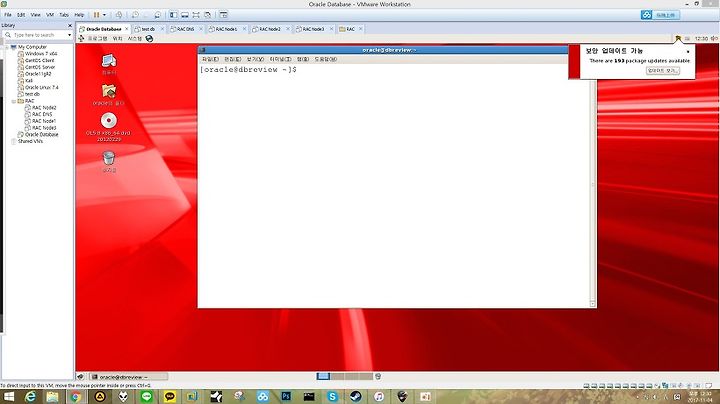Click the update notification button in popup
Image resolution: width=720 pixels, height=404 pixels.
[x=663, y=71]
